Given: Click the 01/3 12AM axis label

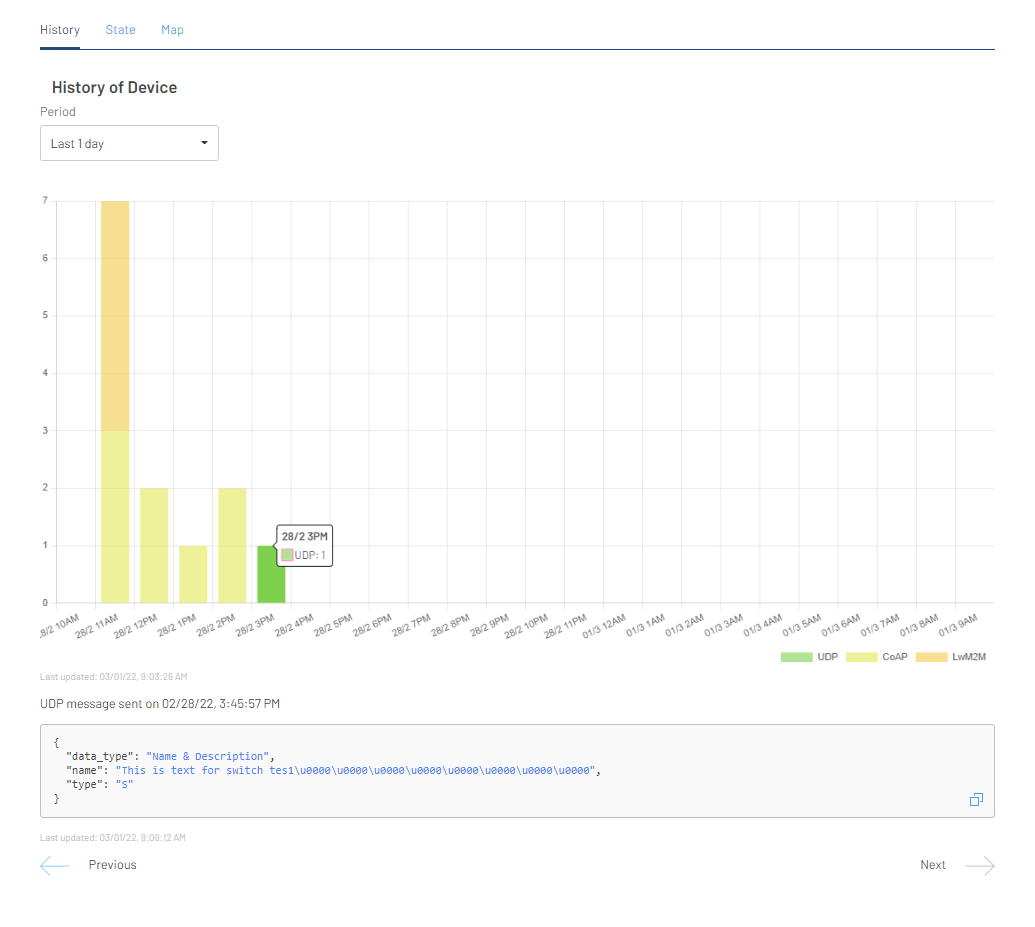Looking at the screenshot, I should [x=603, y=626].
